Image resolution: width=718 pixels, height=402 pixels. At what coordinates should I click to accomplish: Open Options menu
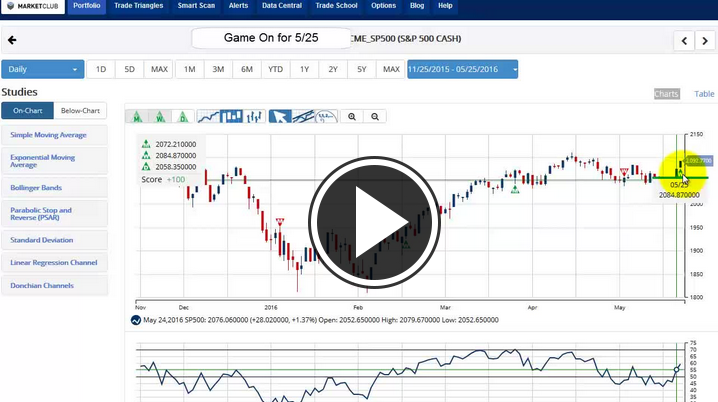pos(383,6)
